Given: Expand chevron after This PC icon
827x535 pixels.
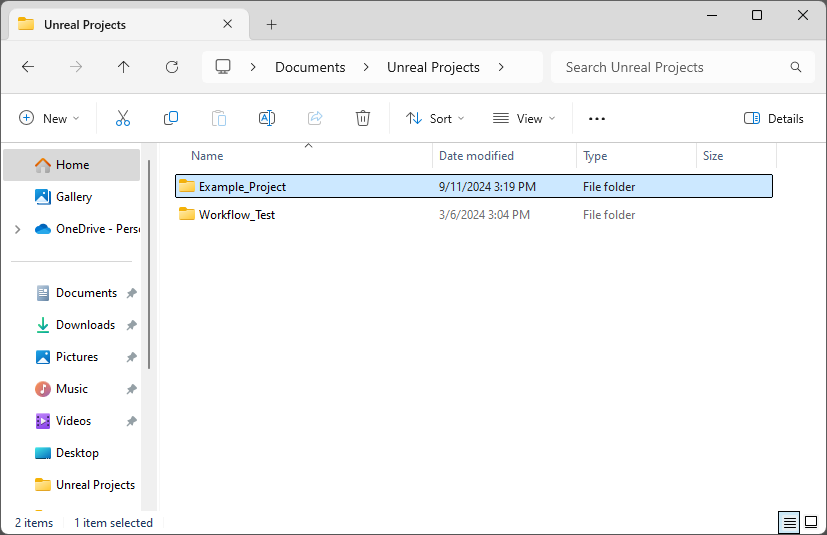Looking at the screenshot, I should (x=253, y=67).
